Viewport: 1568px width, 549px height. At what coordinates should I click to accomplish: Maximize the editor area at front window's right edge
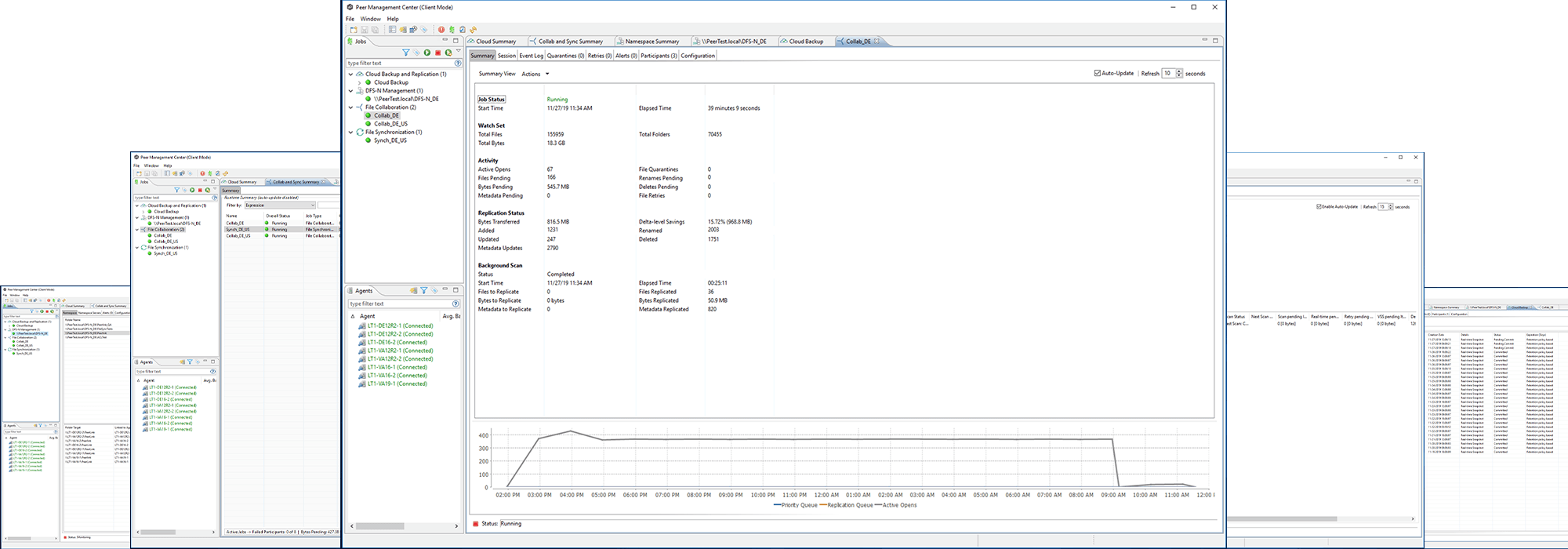click(1215, 41)
